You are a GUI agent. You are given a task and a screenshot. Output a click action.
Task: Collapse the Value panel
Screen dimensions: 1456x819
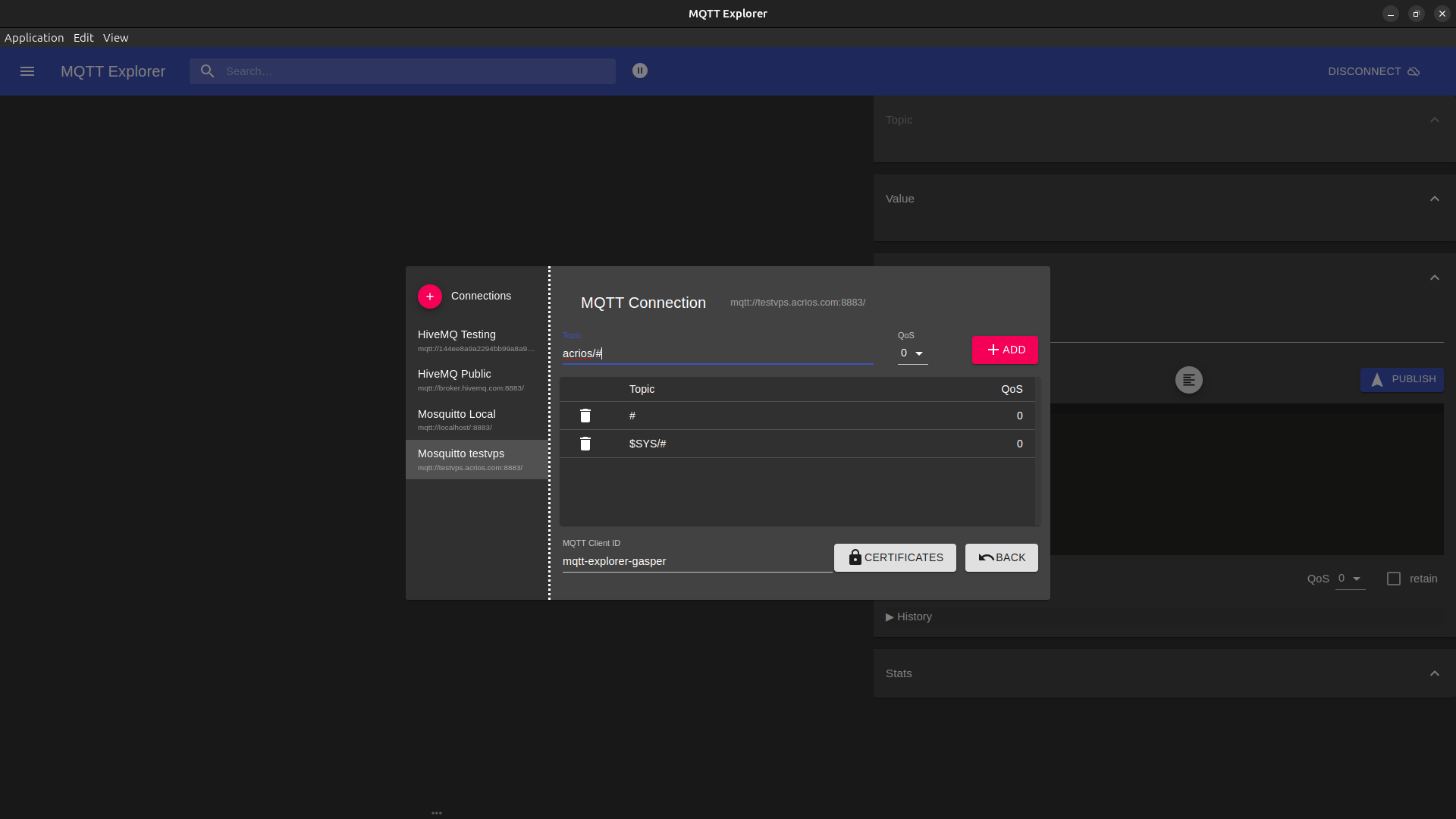1434,199
